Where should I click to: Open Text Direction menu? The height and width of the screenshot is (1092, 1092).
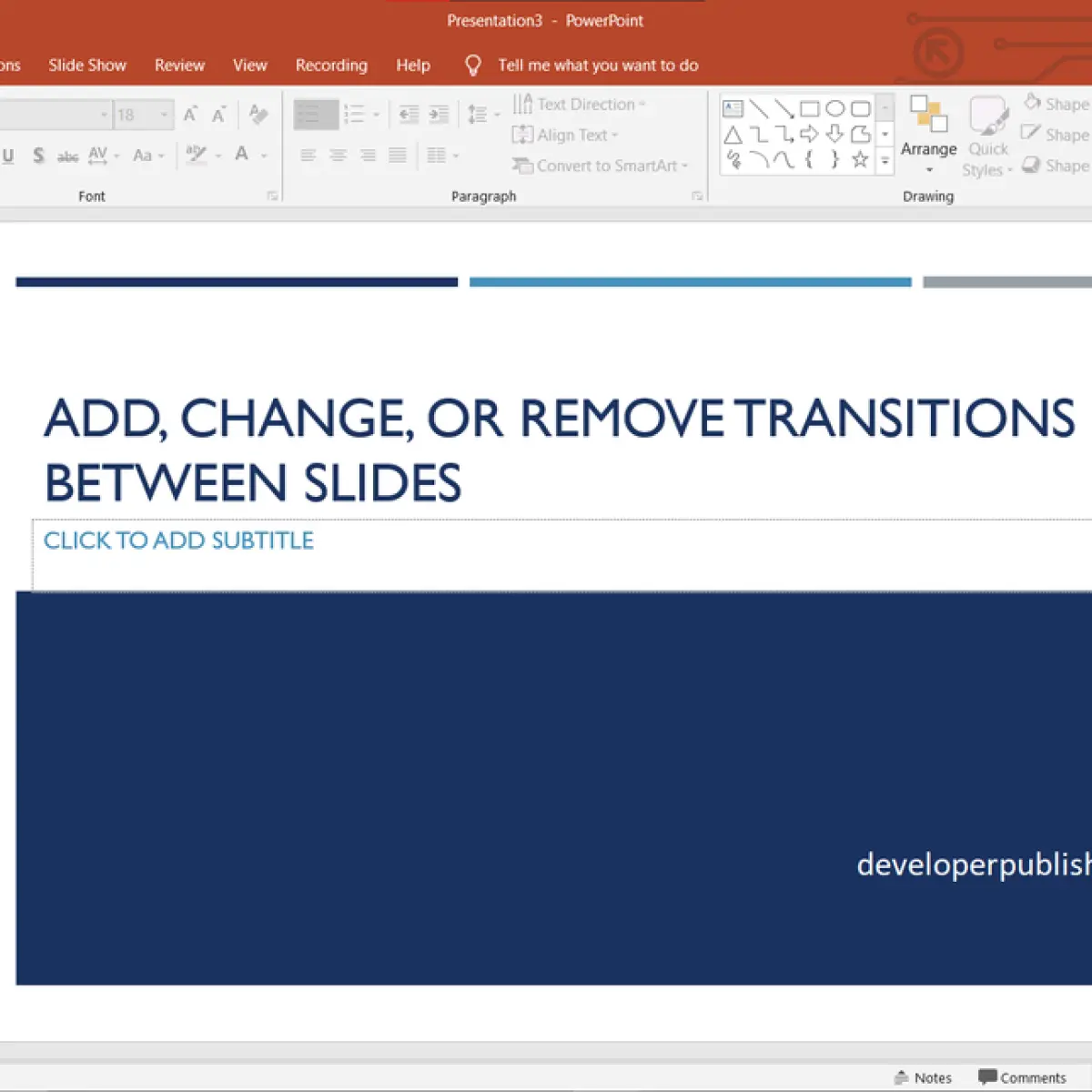click(x=579, y=105)
